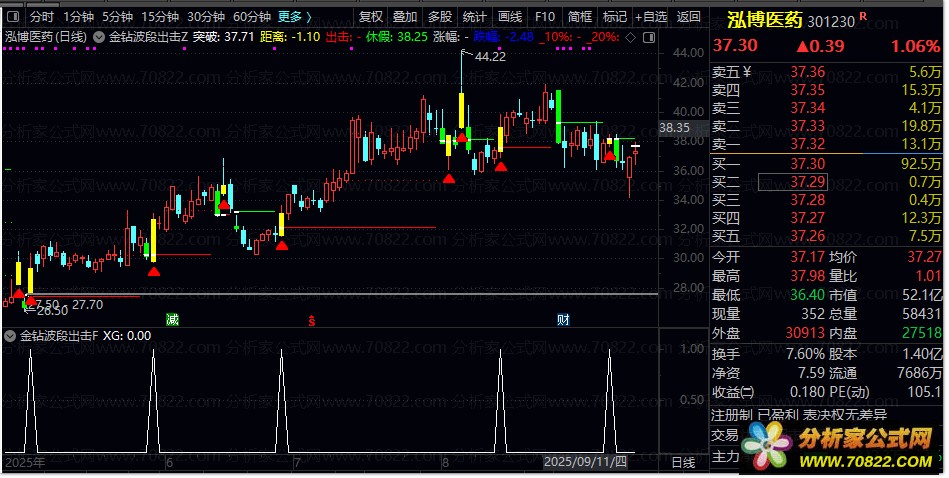This screenshot has height=478, width=949.
Task: Open the 主力 tab in right panel
Action: 725,456
